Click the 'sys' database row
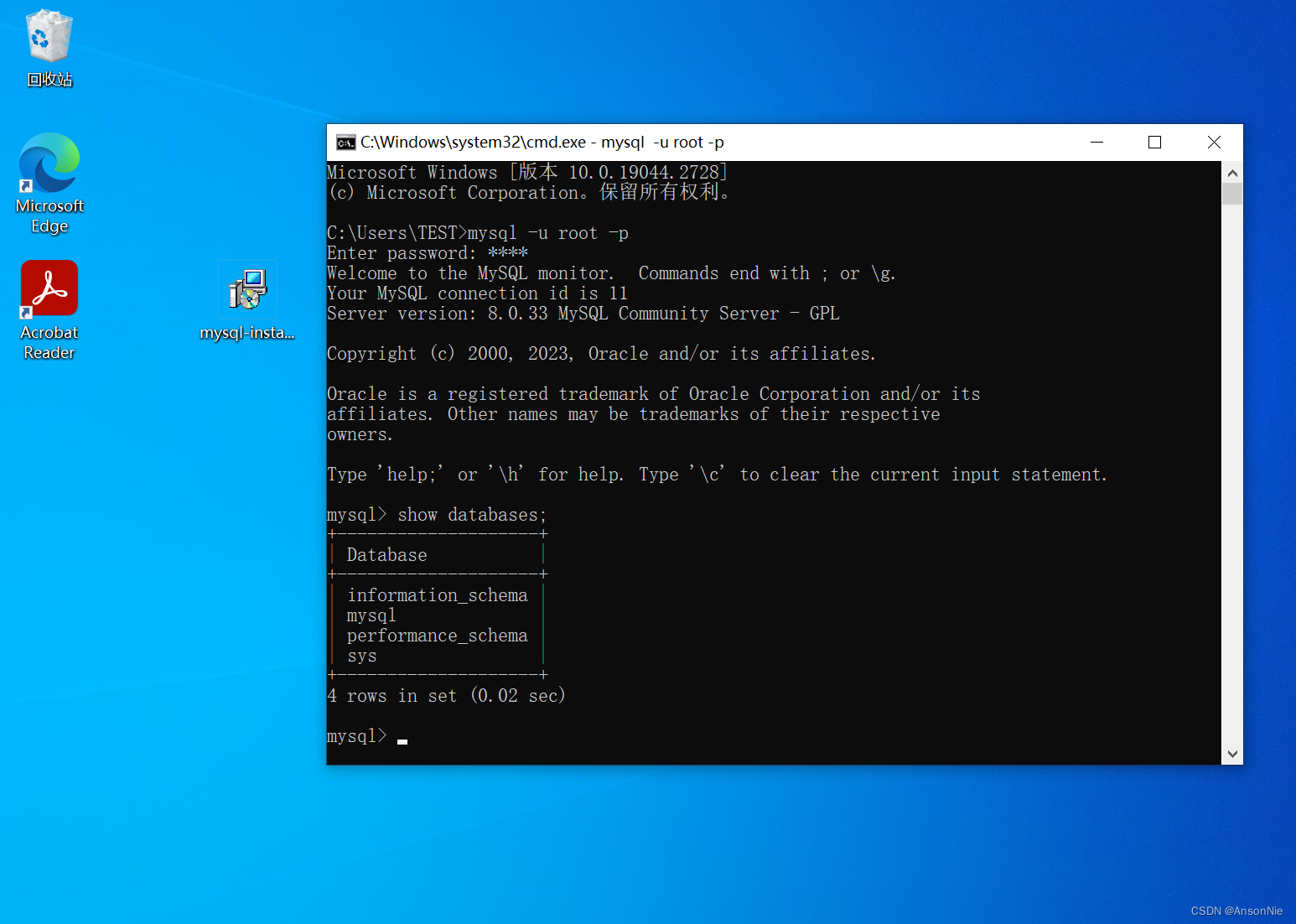Viewport: 1296px width, 924px height. click(362, 656)
